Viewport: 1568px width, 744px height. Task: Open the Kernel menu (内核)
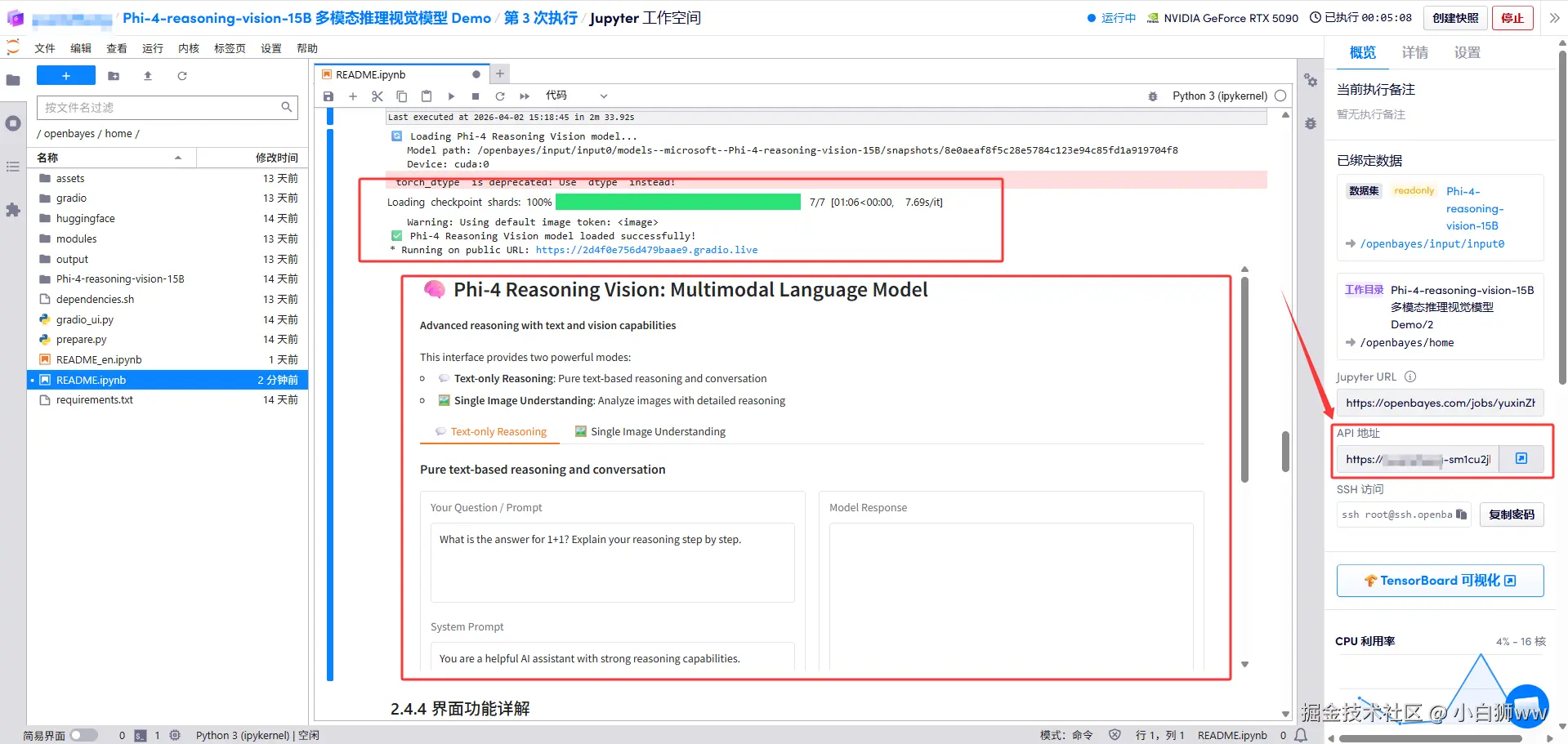point(189,49)
